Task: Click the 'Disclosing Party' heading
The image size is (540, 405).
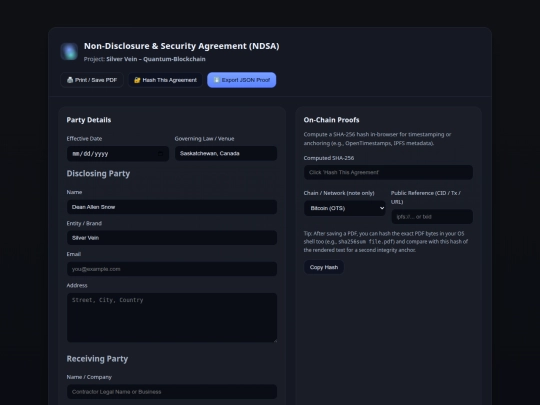Action: coord(98,174)
